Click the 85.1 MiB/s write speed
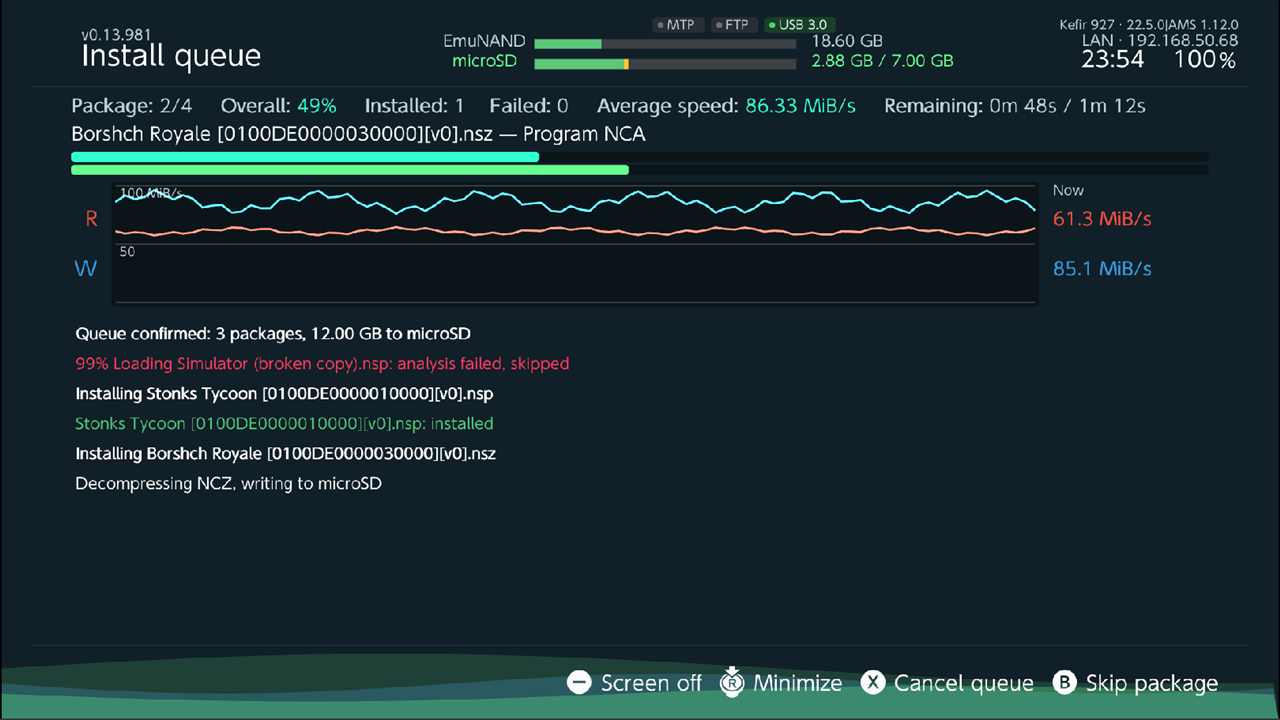The image size is (1280, 720). [x=1102, y=269]
